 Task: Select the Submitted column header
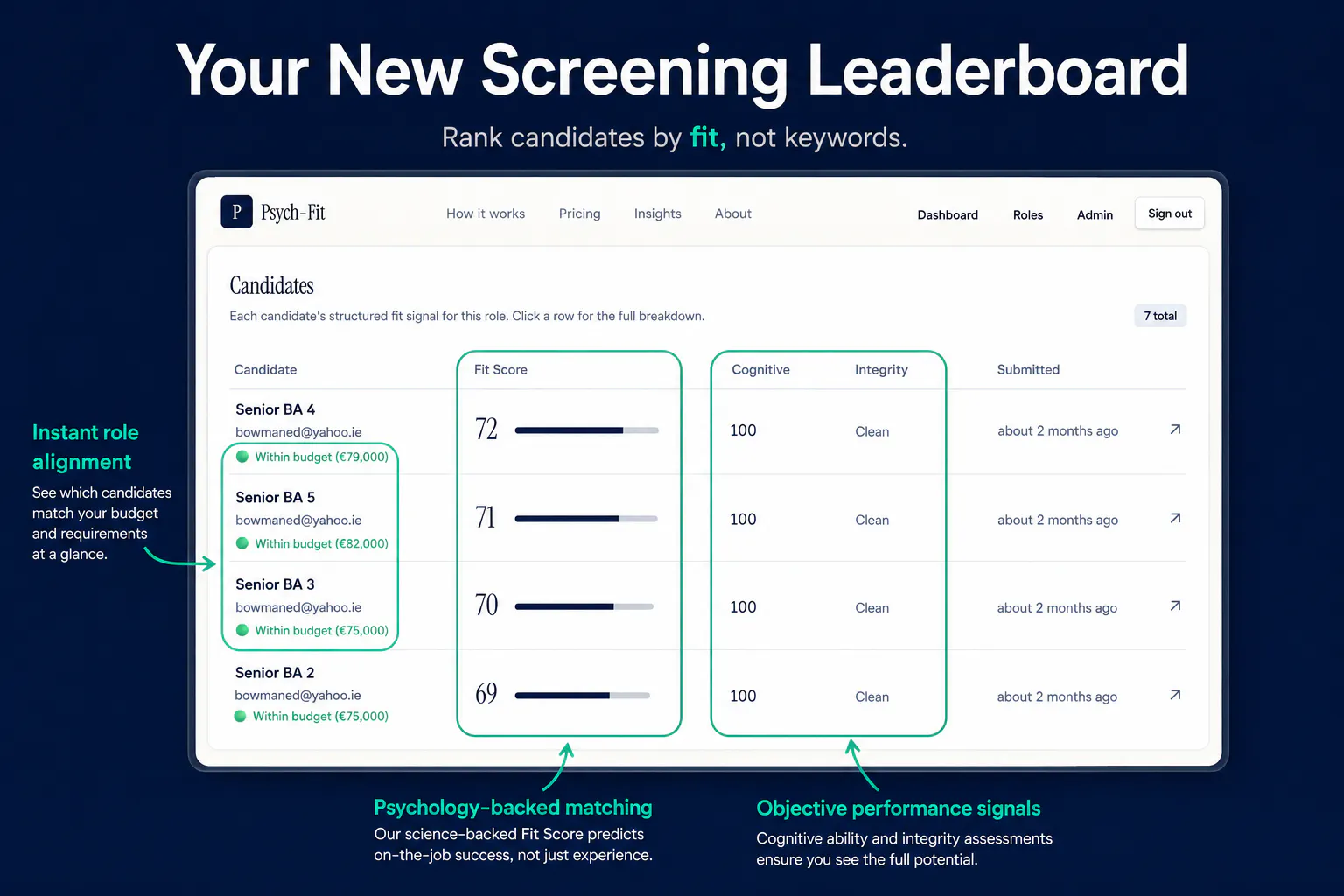pos(1028,370)
